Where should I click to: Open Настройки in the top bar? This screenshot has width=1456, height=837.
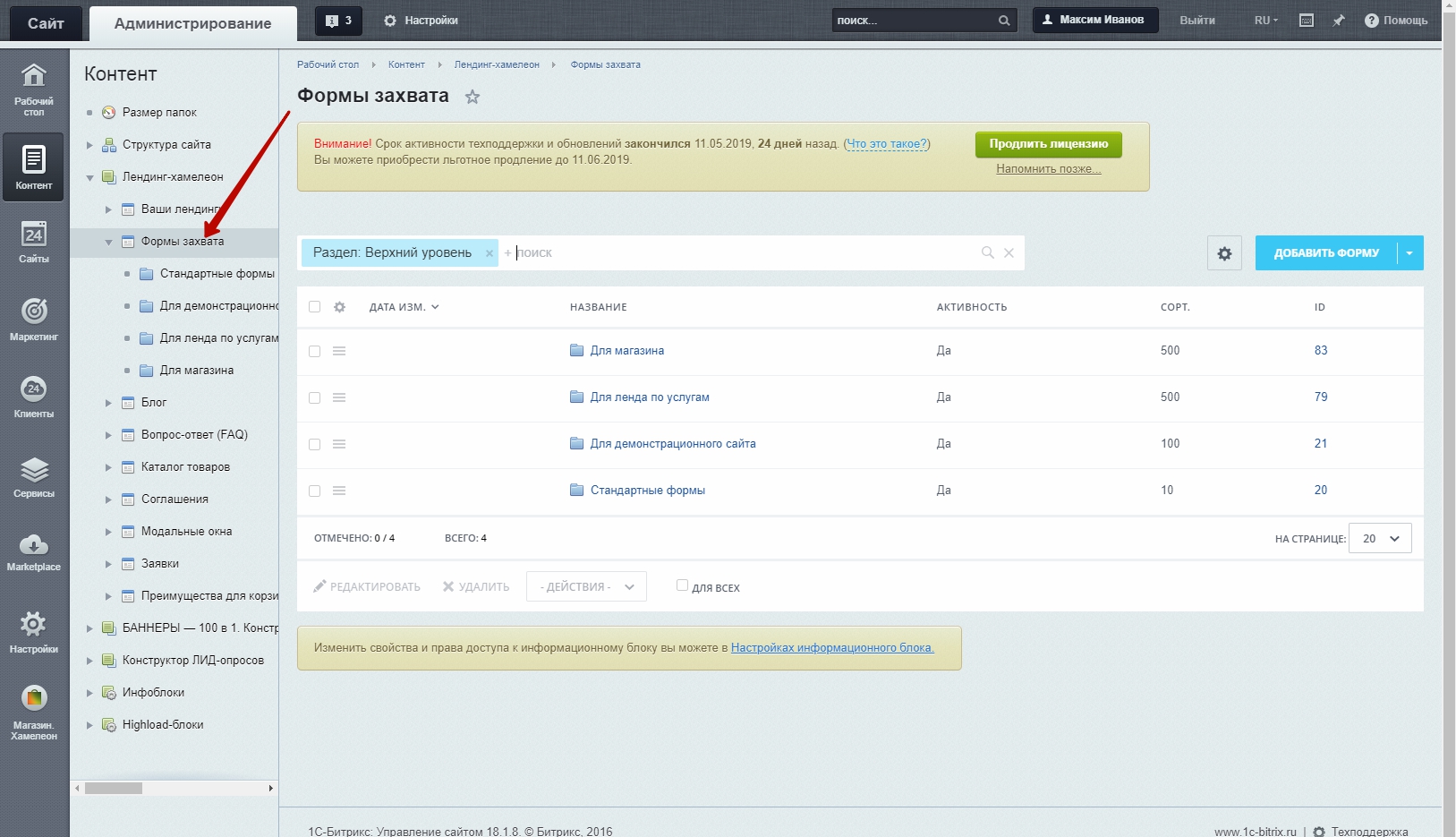(x=421, y=21)
